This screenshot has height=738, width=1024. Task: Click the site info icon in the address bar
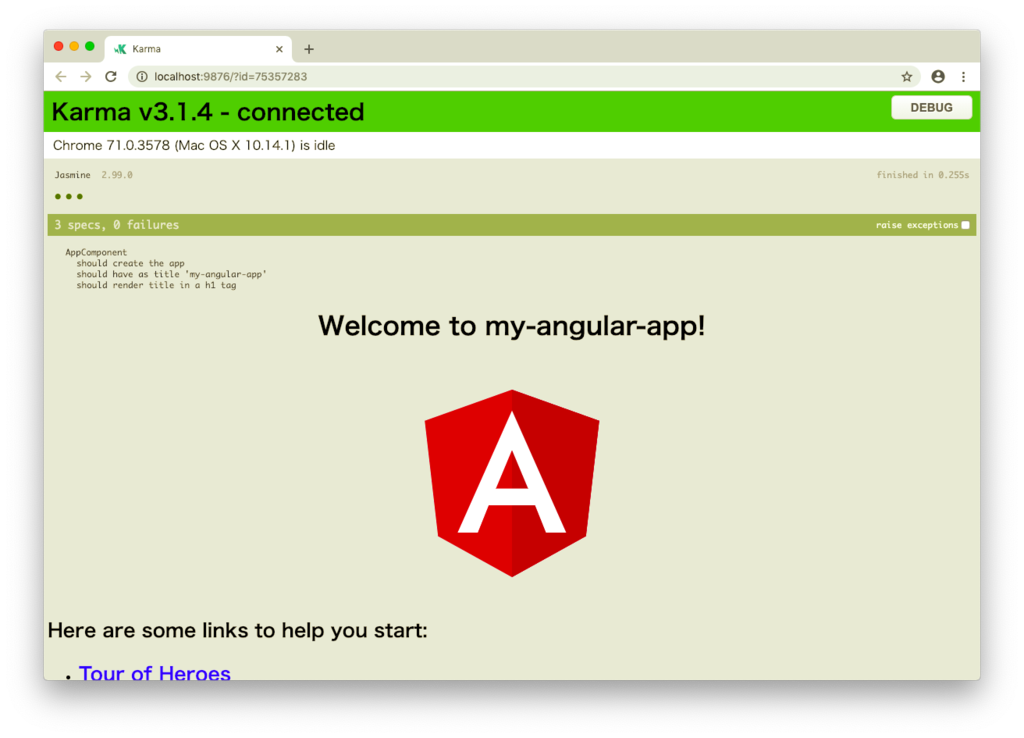coord(142,76)
